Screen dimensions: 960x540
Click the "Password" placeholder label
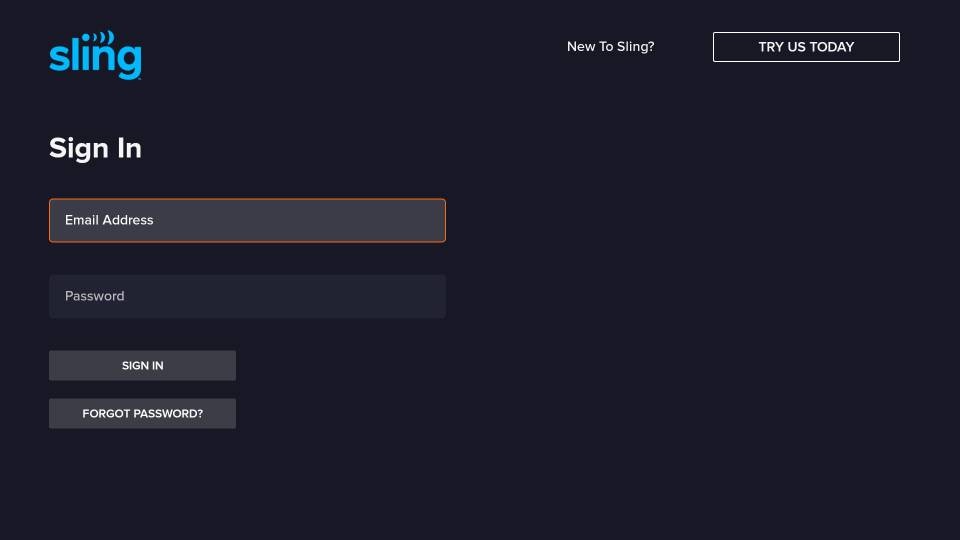(x=95, y=296)
